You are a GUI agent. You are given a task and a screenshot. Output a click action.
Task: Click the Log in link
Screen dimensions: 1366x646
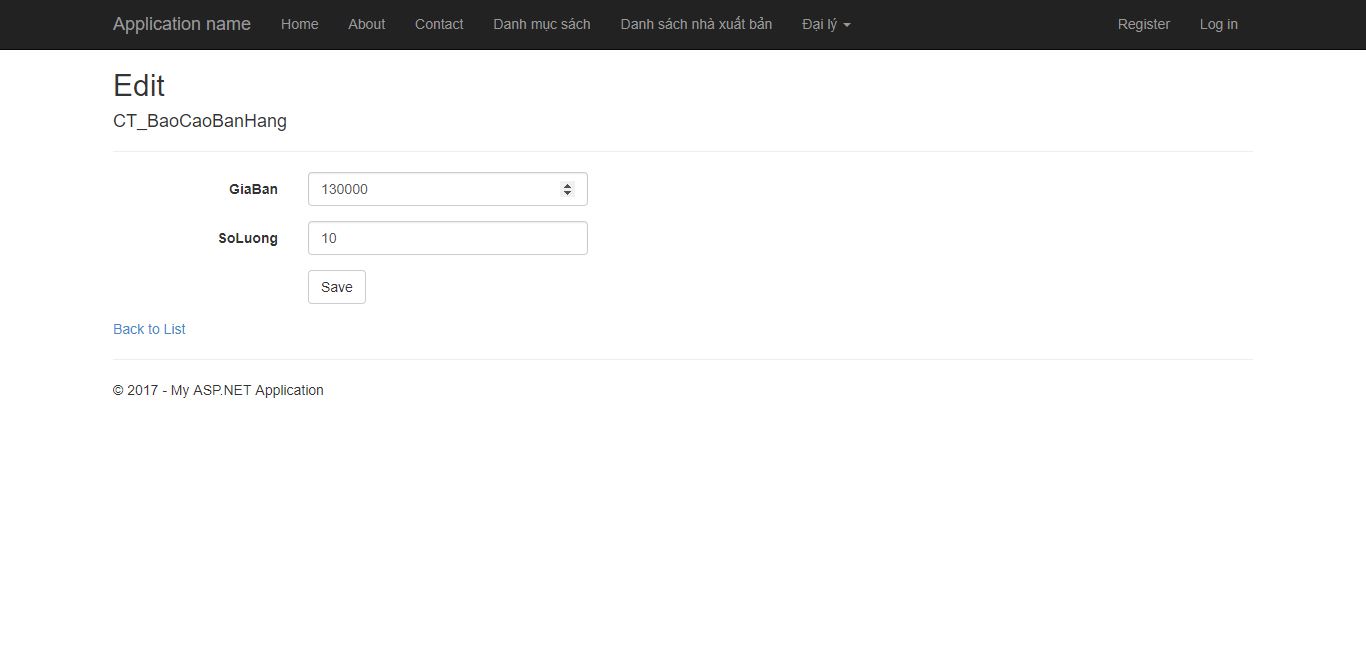point(1218,24)
